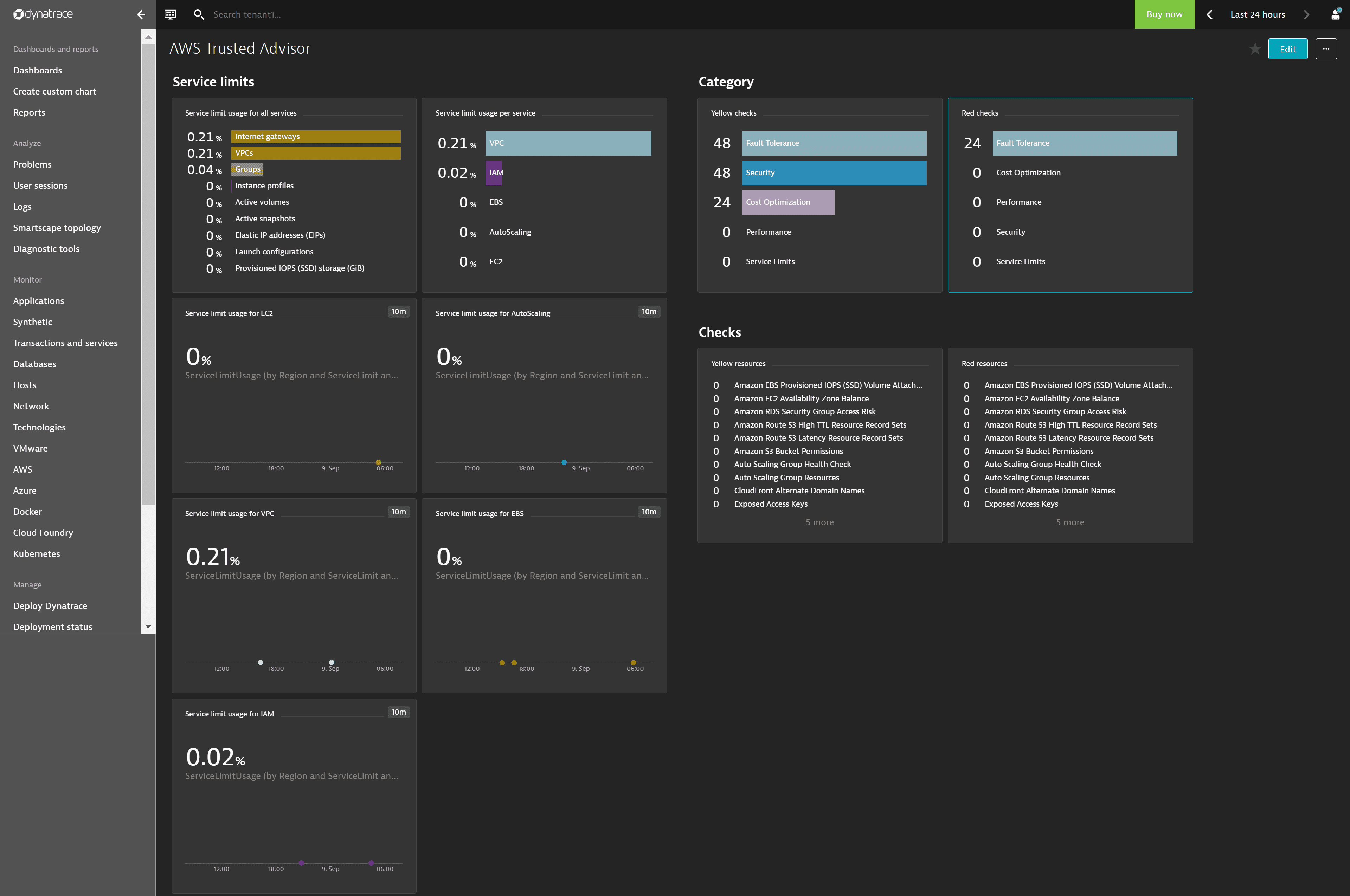The image size is (1350, 896).
Task: Click the Buy now button
Action: 1164,14
